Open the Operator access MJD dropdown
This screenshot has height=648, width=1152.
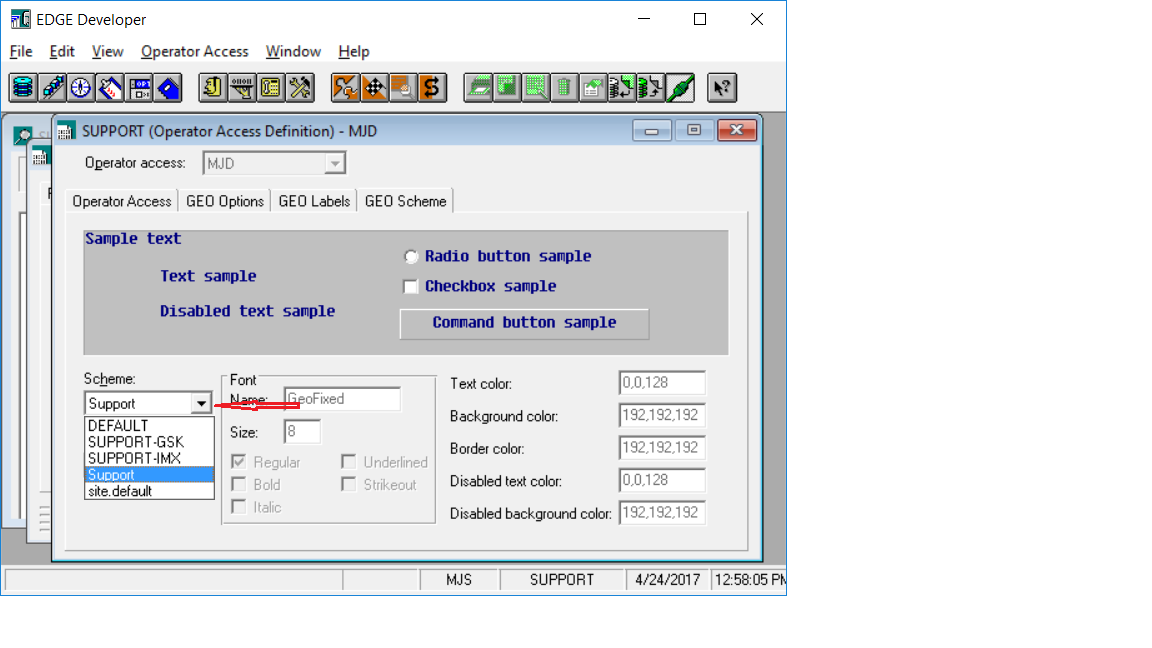(334, 163)
